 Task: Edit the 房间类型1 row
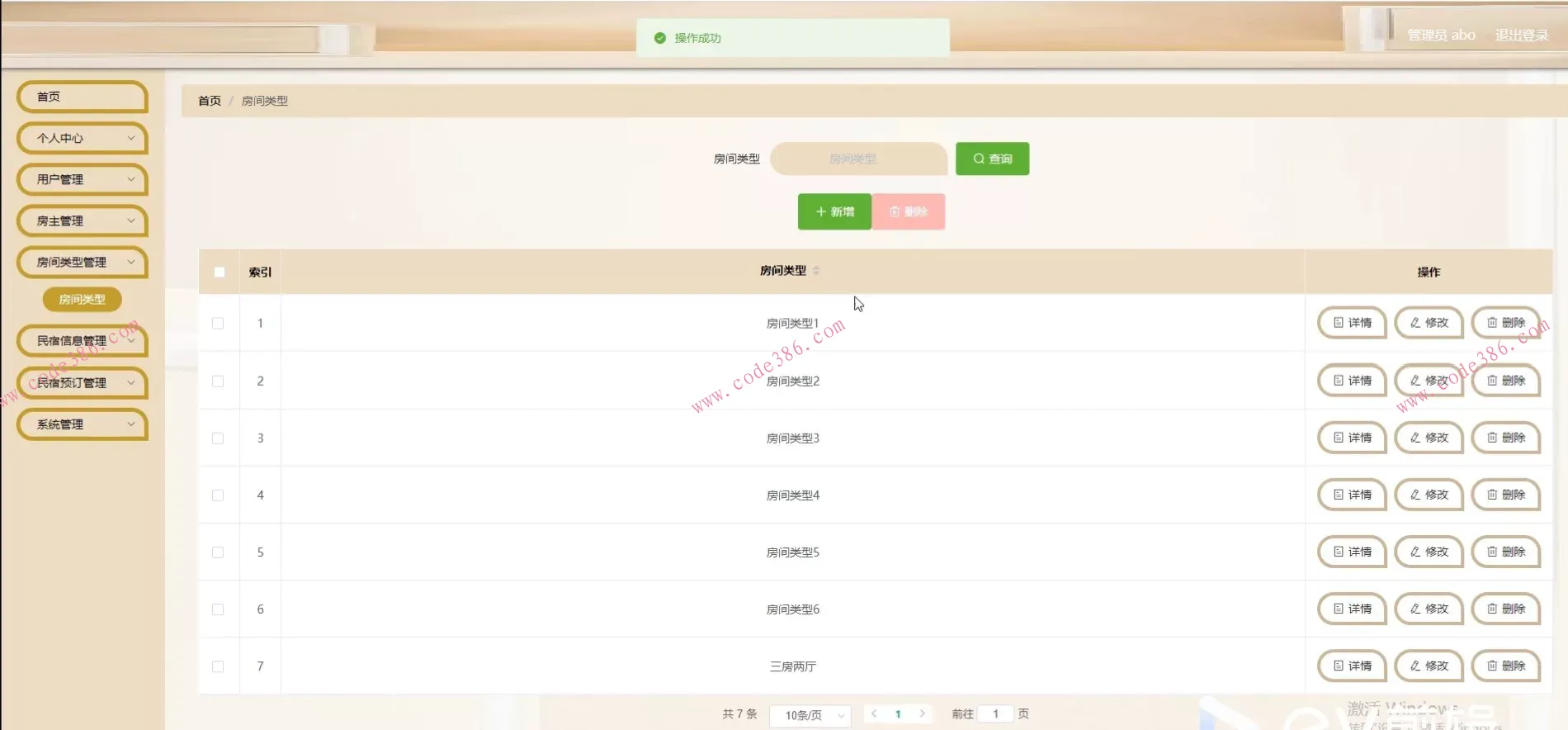1429,323
